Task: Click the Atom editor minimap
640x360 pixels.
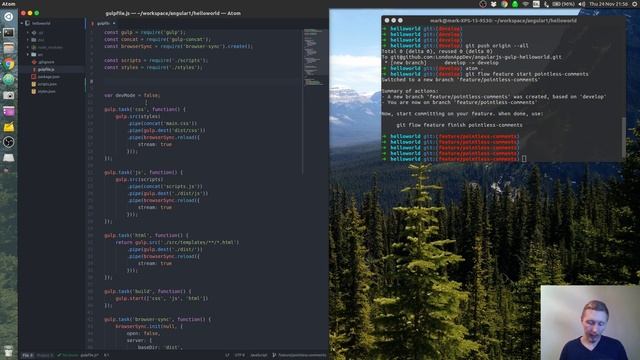Action: coord(313,57)
